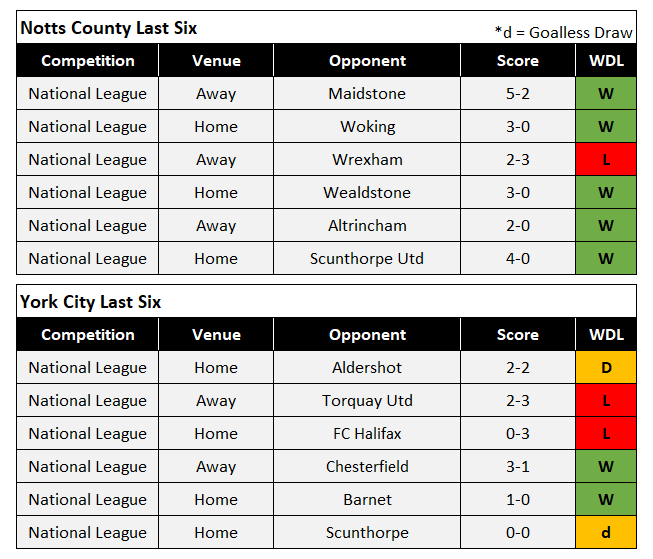Click the Wealdstone opponent cell
This screenshot has height=559, width=653.
click(x=367, y=193)
